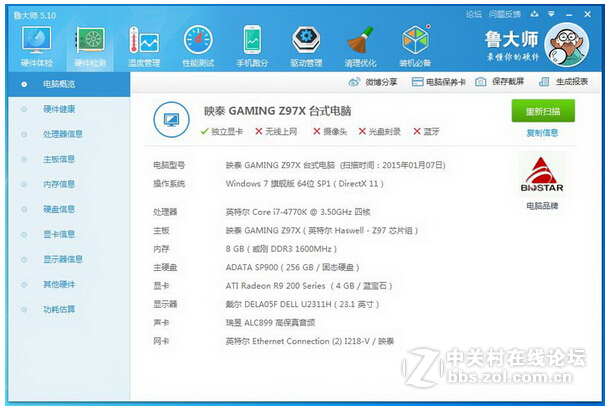
Task: Click 操作系统 row label
Action: 169,183
